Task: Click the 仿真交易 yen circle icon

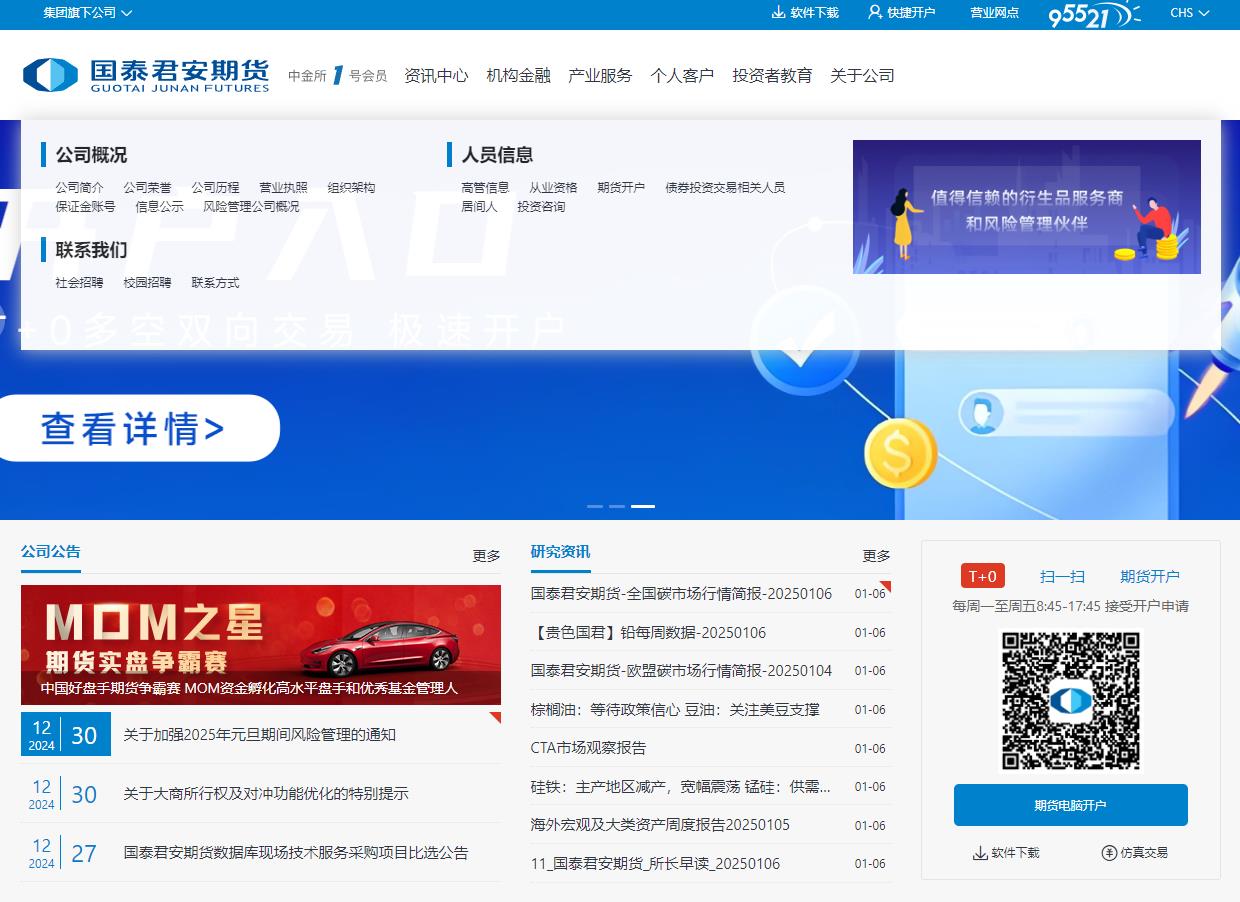Action: tap(1109, 853)
